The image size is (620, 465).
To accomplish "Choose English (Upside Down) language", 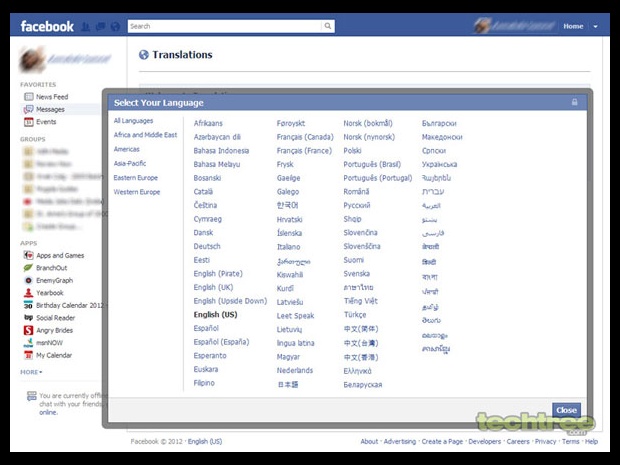I will 230,301.
